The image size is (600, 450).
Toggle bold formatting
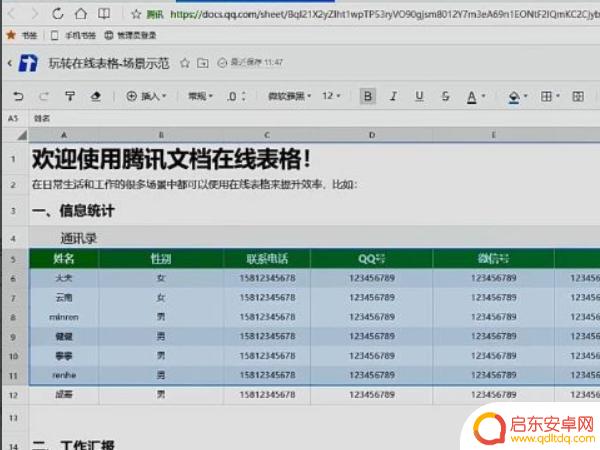tap(368, 96)
